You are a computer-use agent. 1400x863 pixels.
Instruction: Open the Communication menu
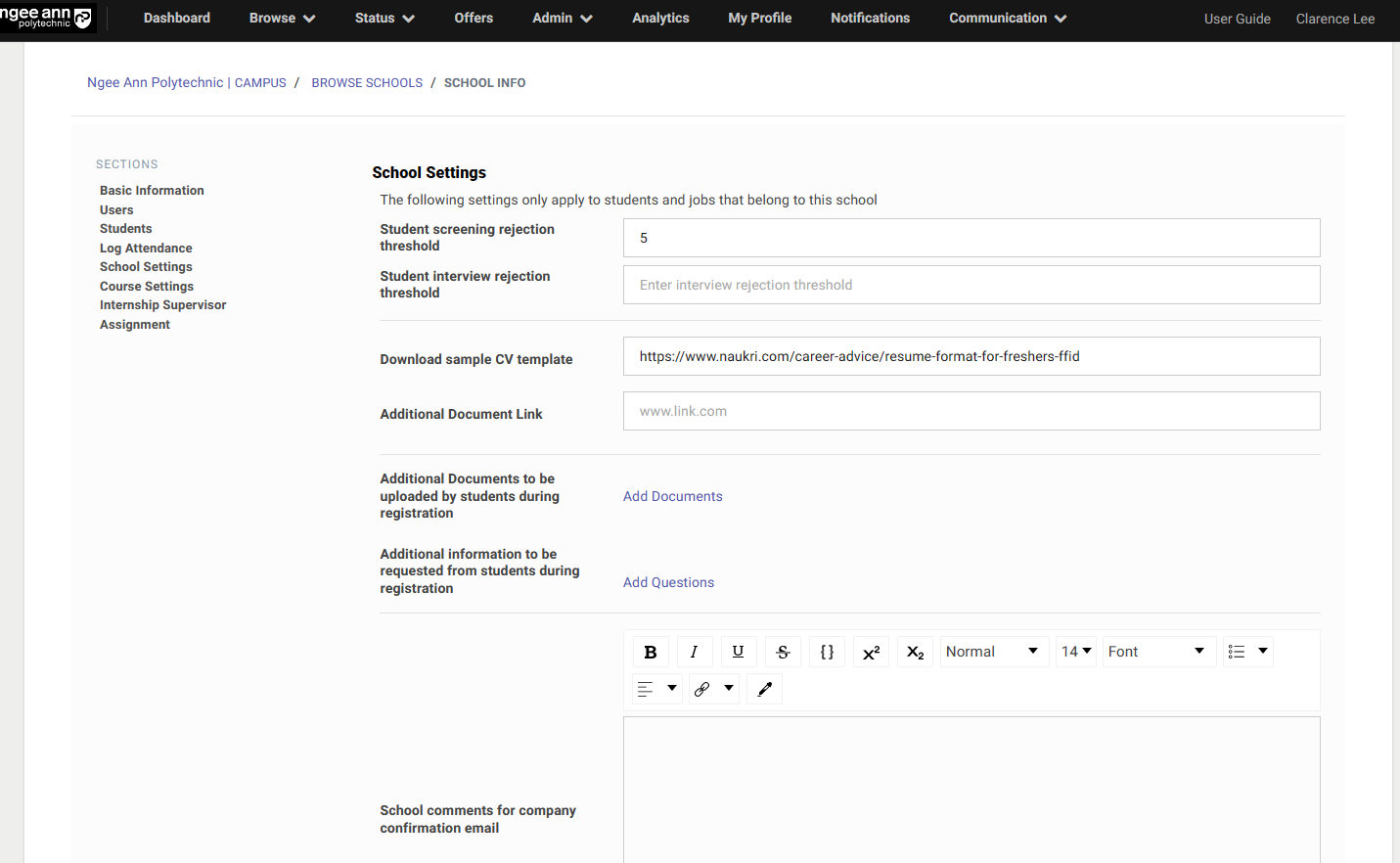(x=1007, y=19)
